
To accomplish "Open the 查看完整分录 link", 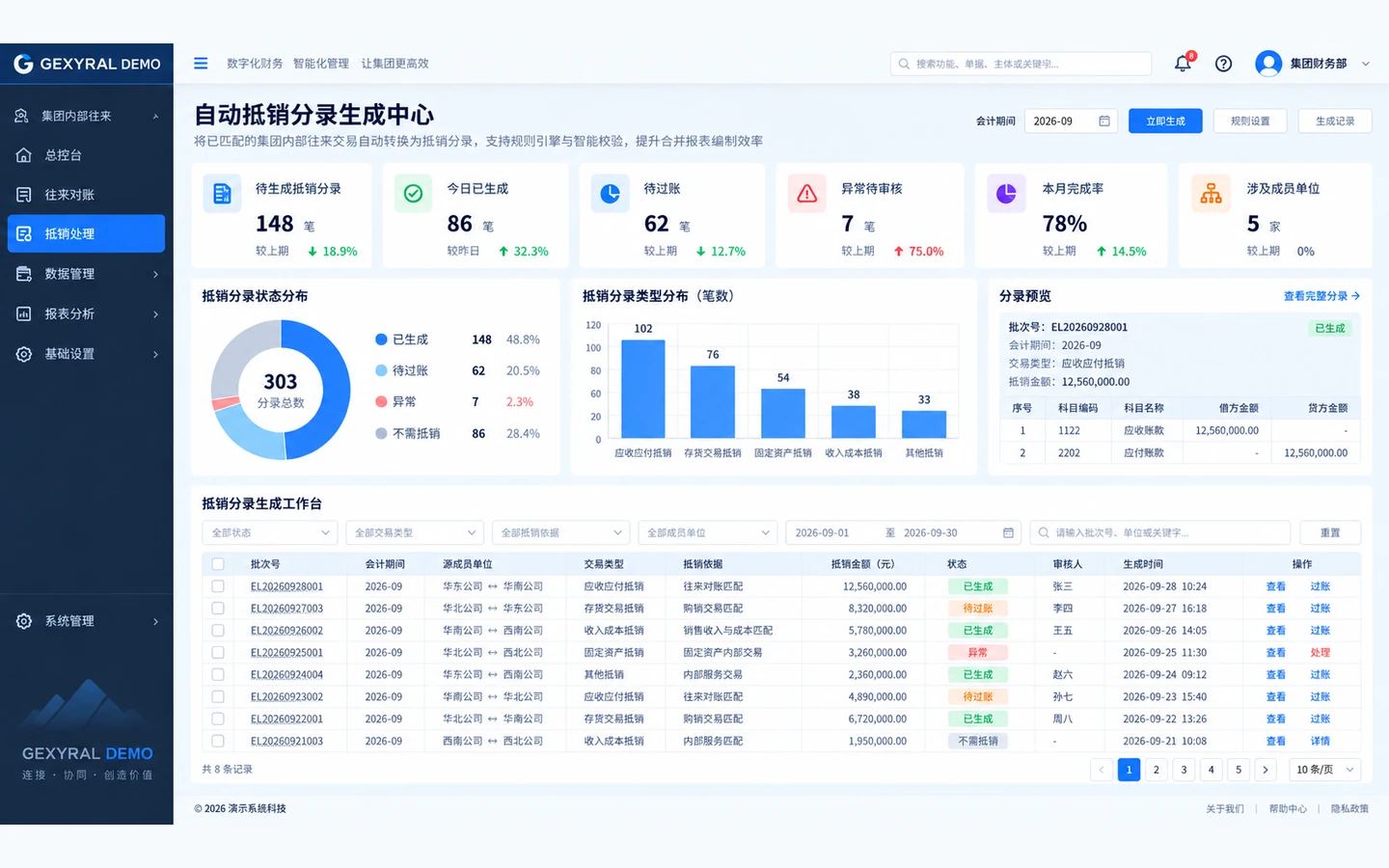I will click(1321, 296).
